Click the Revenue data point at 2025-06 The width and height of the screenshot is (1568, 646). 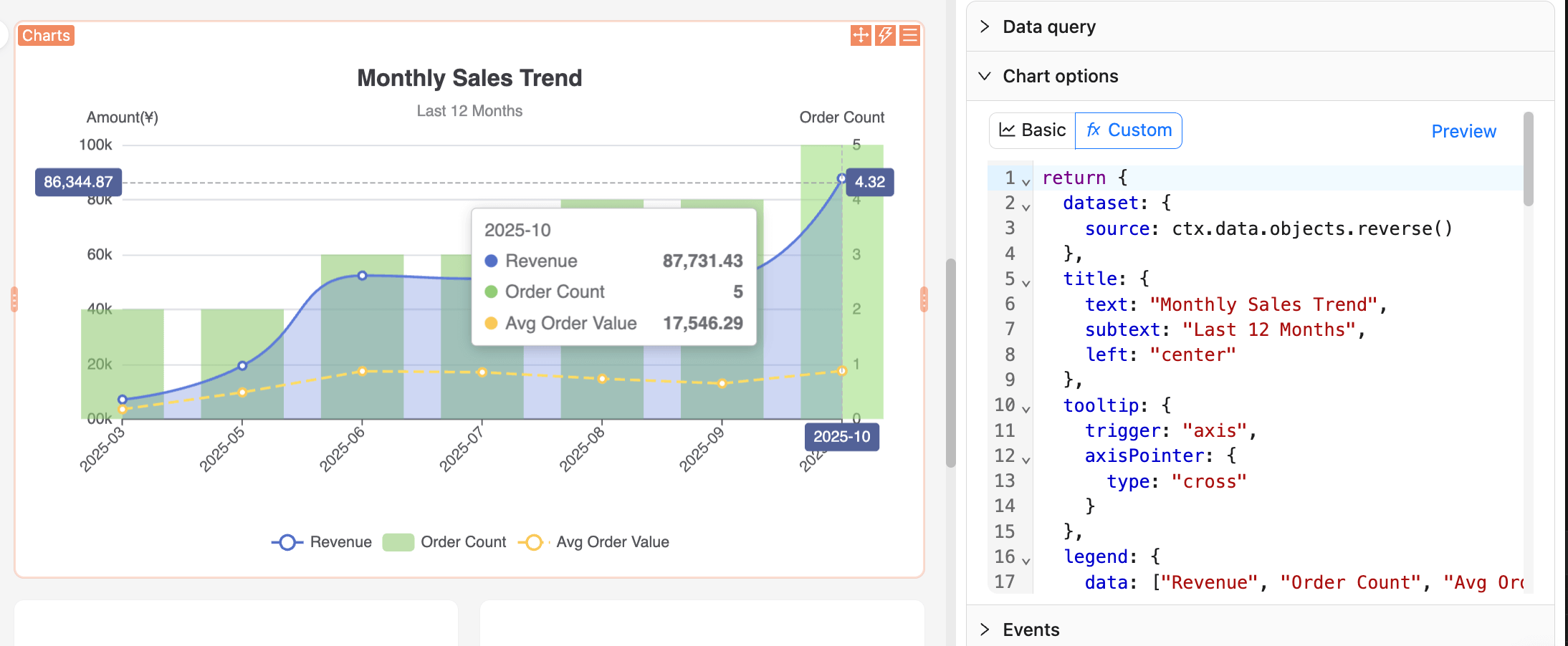click(x=363, y=276)
